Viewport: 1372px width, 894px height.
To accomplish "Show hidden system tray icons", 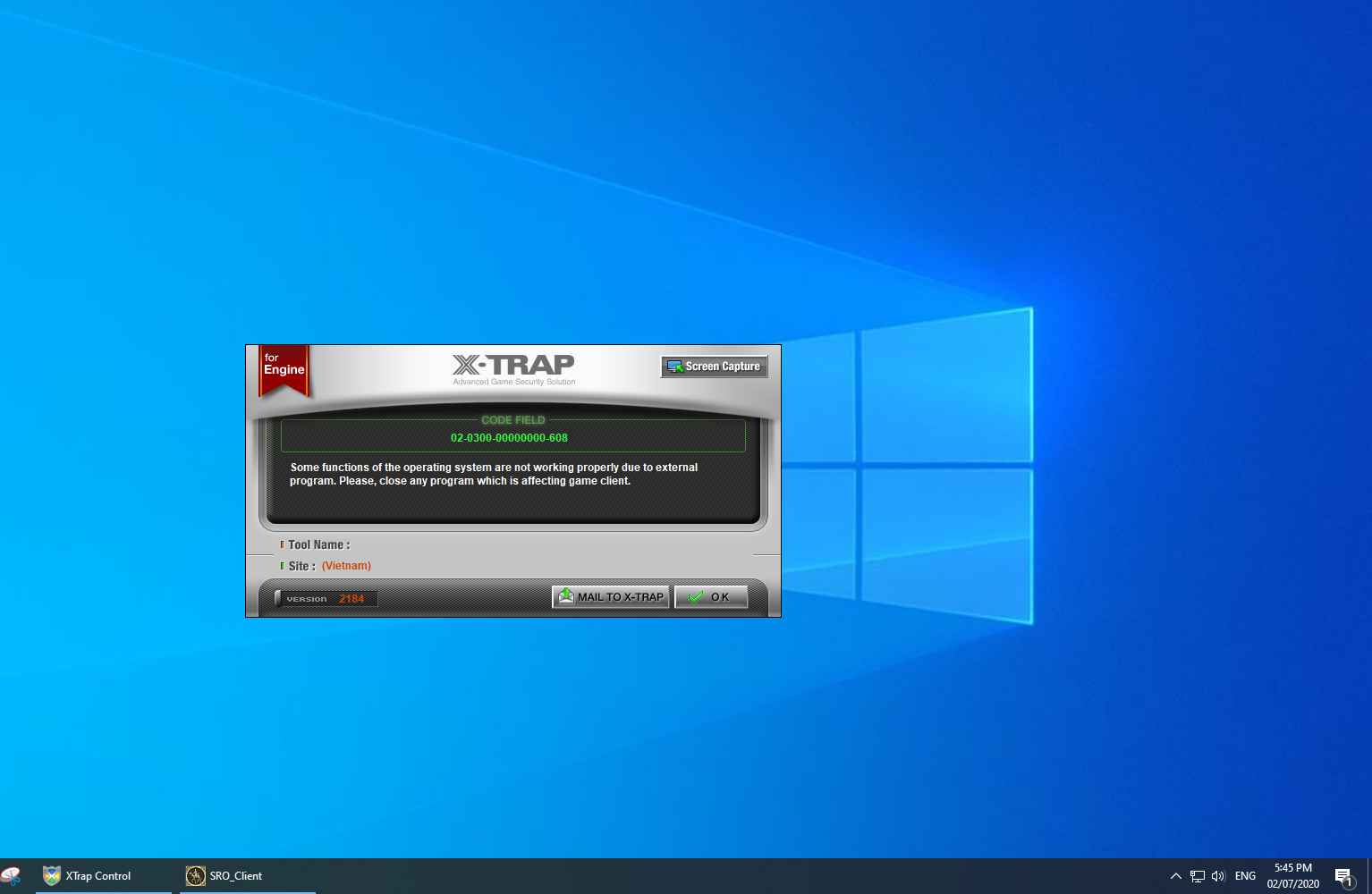I will point(1176,876).
